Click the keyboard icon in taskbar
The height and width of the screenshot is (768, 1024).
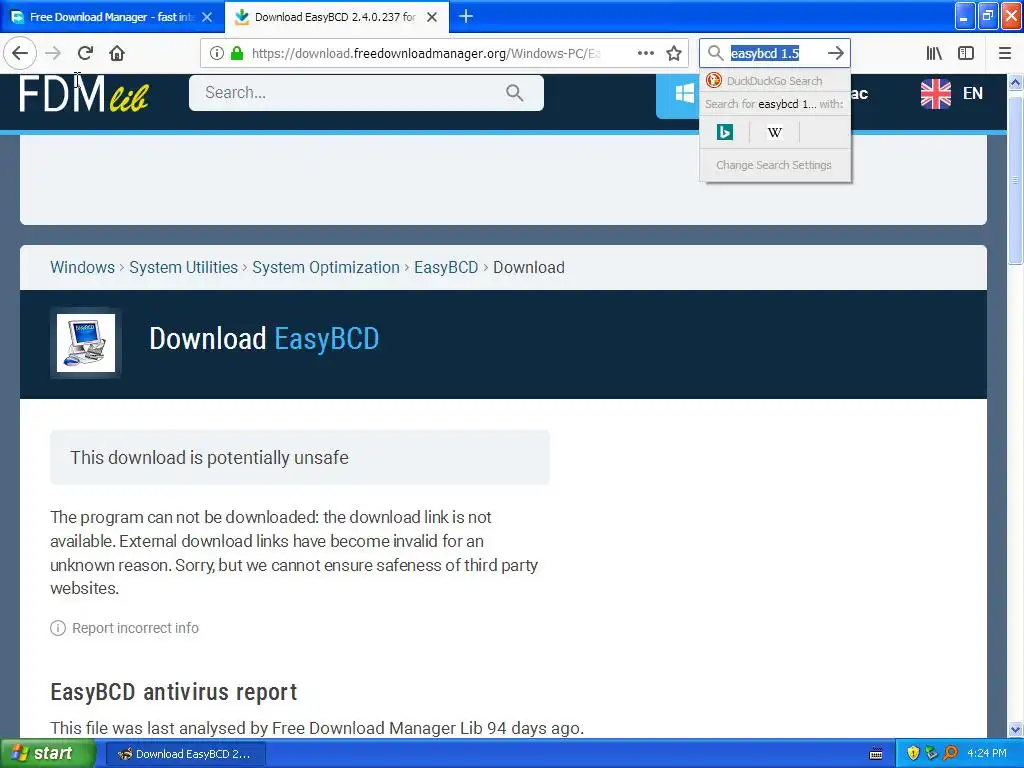[876, 754]
